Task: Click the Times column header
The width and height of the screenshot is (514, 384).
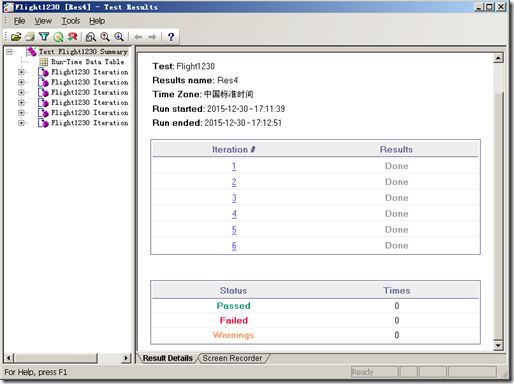Action: tap(397, 291)
